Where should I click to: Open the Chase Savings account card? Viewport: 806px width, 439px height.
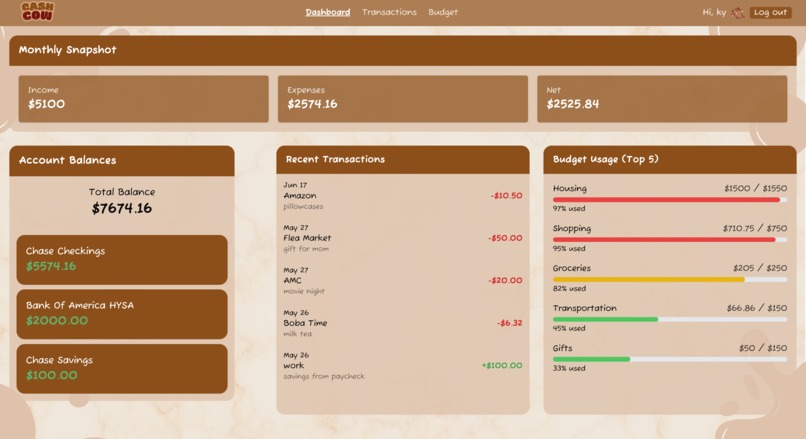tap(122, 369)
